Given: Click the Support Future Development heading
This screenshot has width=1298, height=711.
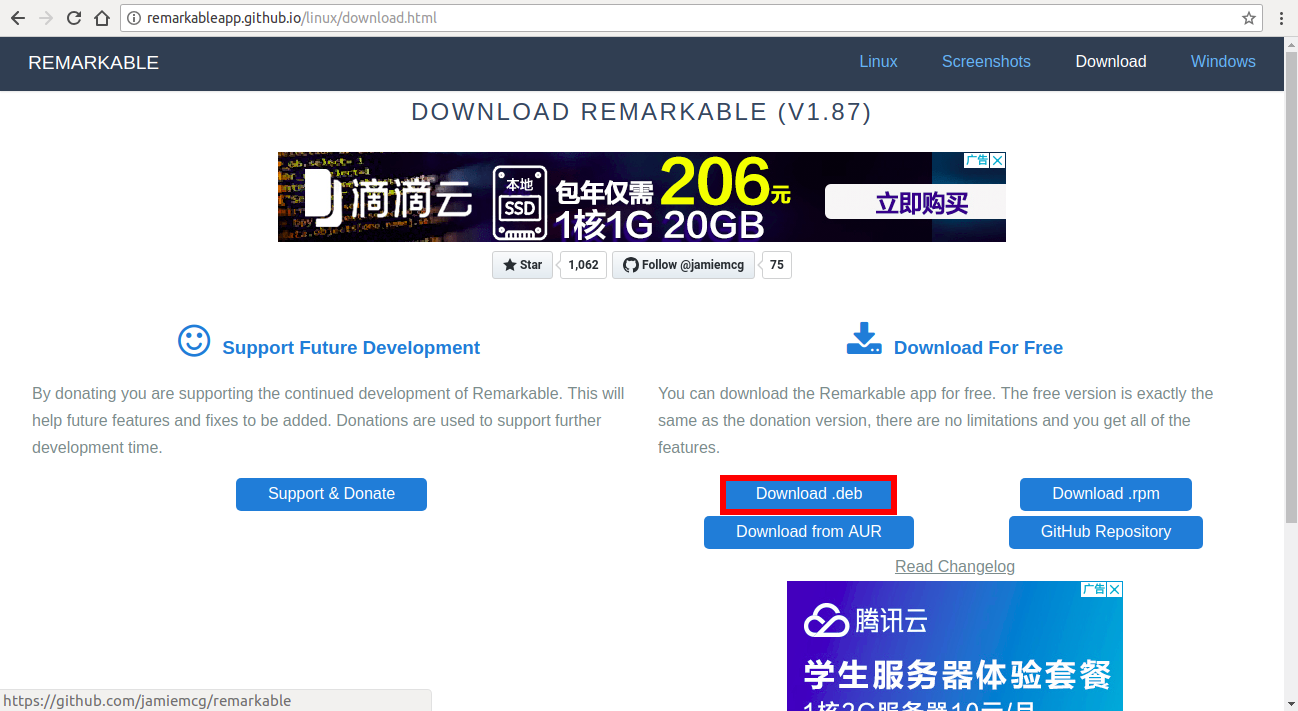Looking at the screenshot, I should point(351,348).
